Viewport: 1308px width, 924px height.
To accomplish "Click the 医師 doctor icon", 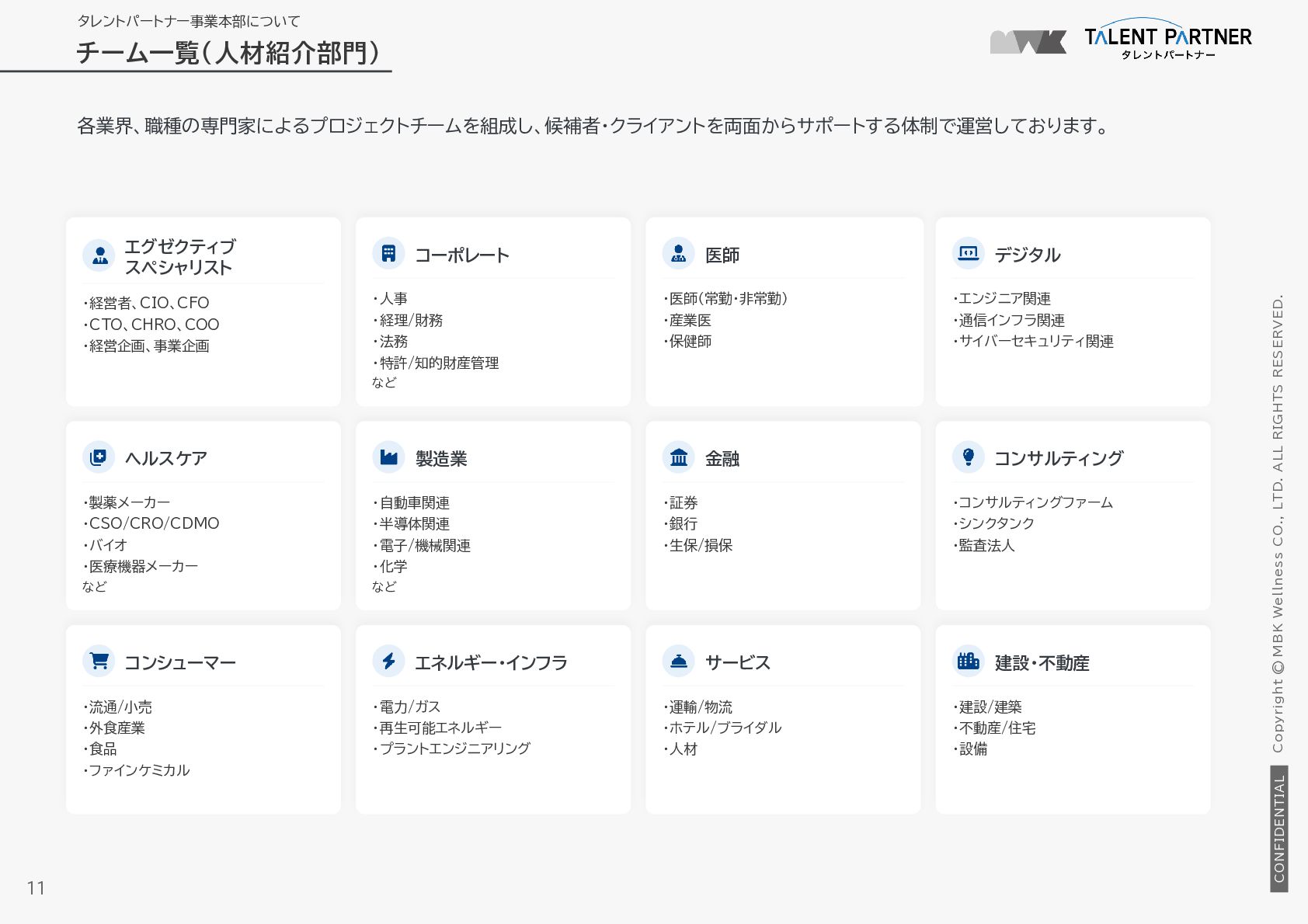I will tap(678, 253).
